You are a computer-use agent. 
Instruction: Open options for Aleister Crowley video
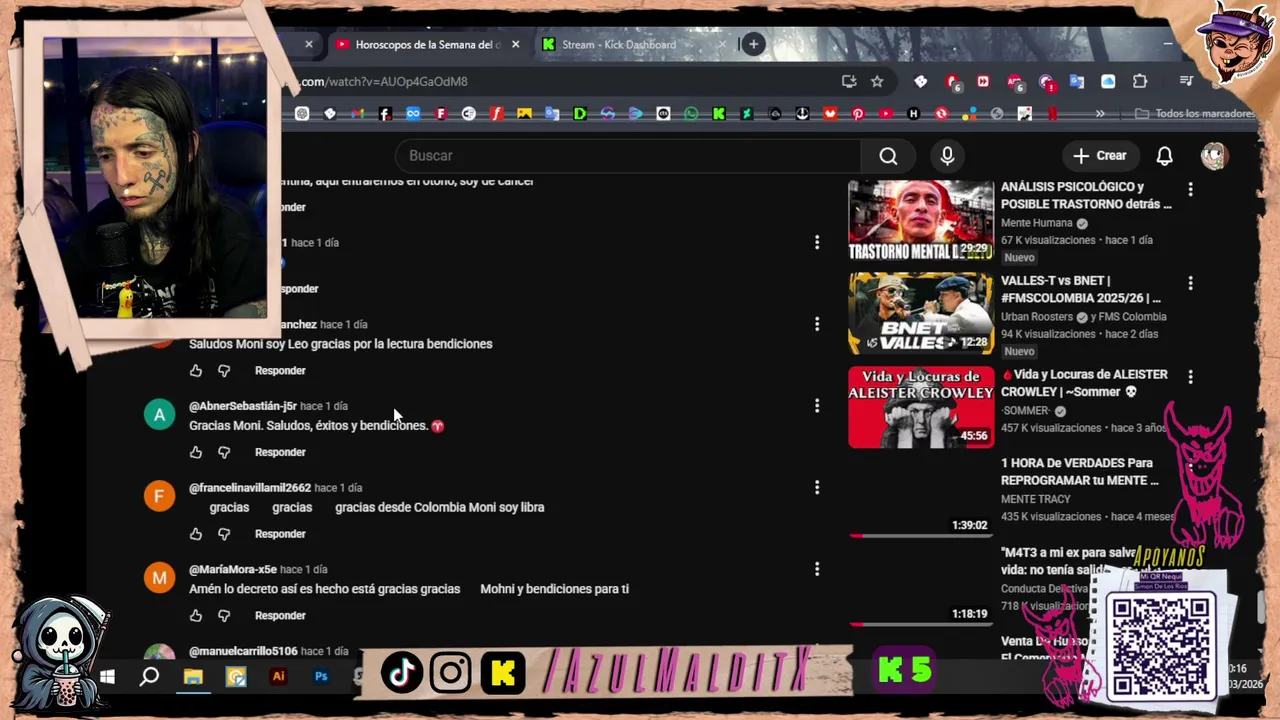click(x=1190, y=377)
